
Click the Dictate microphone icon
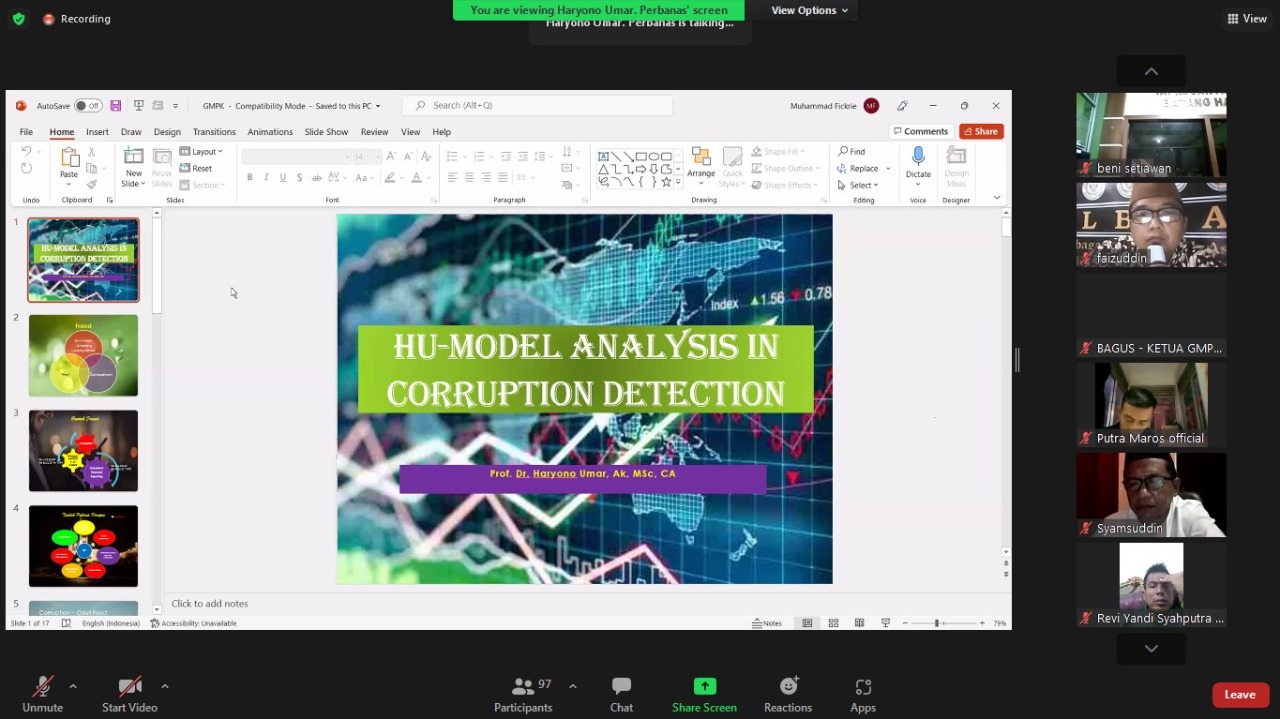click(x=918, y=156)
